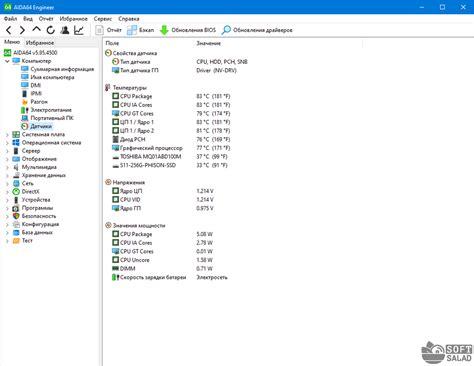Click the Программы icon in tree
The image size is (474, 366).
click(x=16, y=208)
